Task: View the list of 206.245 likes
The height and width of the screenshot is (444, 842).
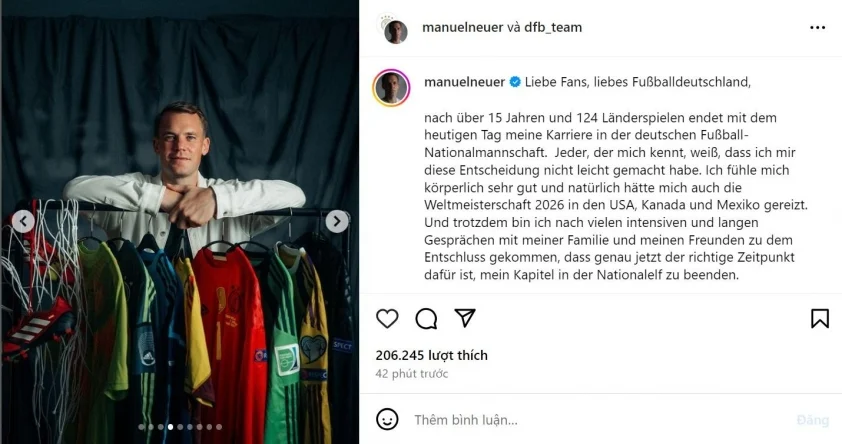Action: pos(429,355)
